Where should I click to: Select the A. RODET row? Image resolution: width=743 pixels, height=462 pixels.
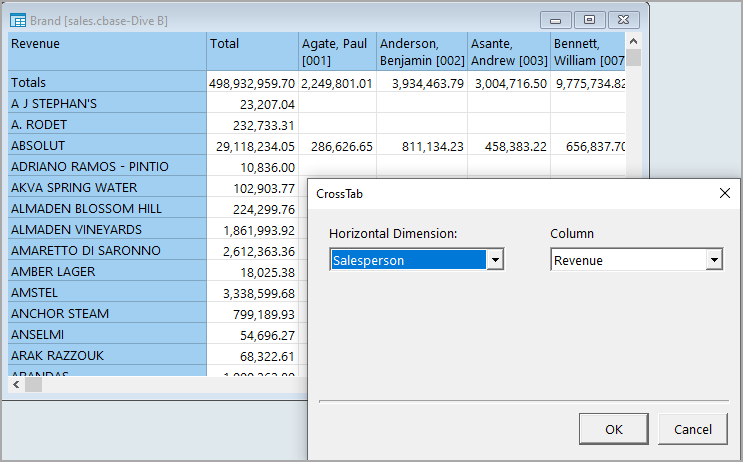point(107,124)
